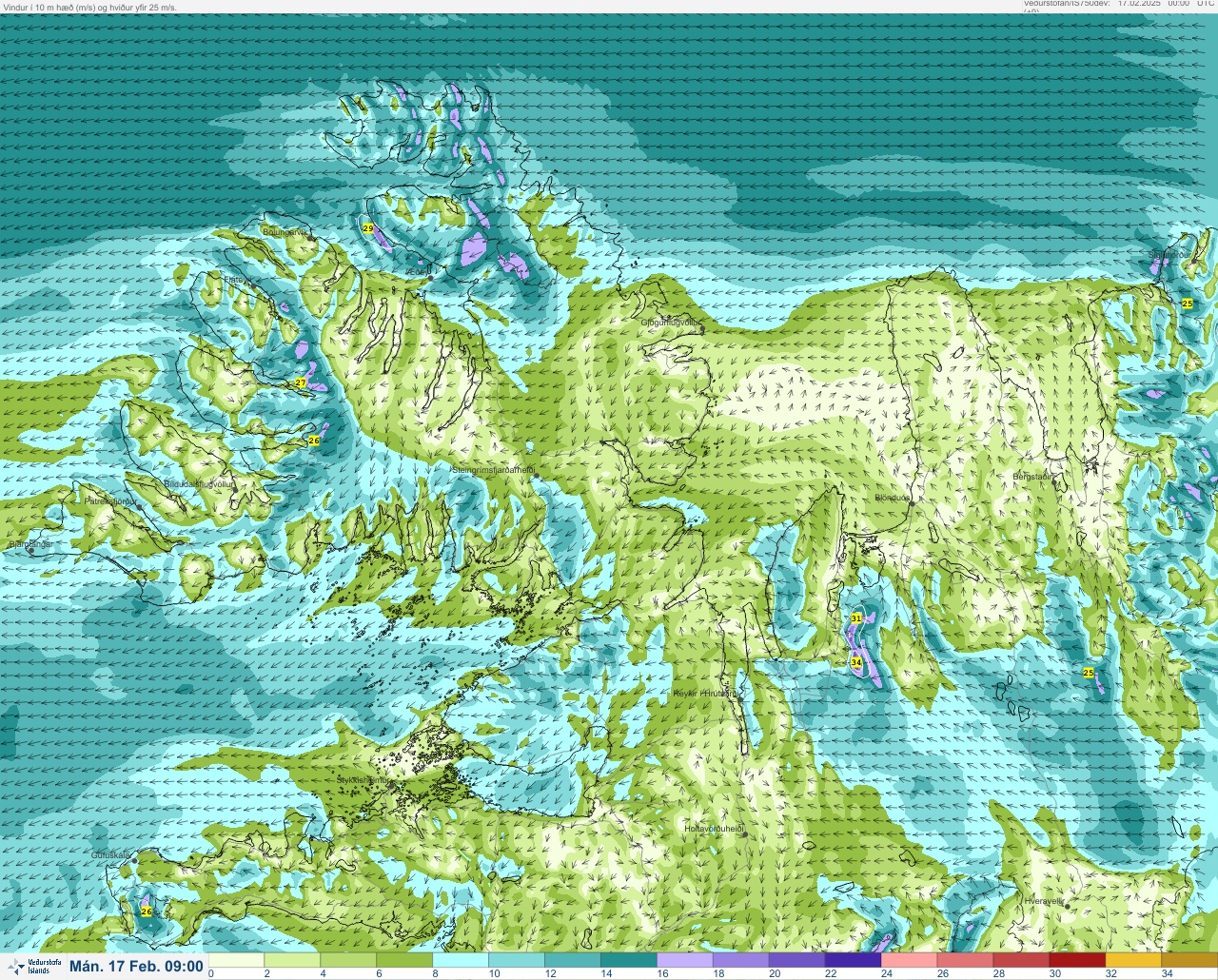Select the Reykir í Hrútafirði station label
Image resolution: width=1218 pixels, height=980 pixels.
[x=706, y=694]
